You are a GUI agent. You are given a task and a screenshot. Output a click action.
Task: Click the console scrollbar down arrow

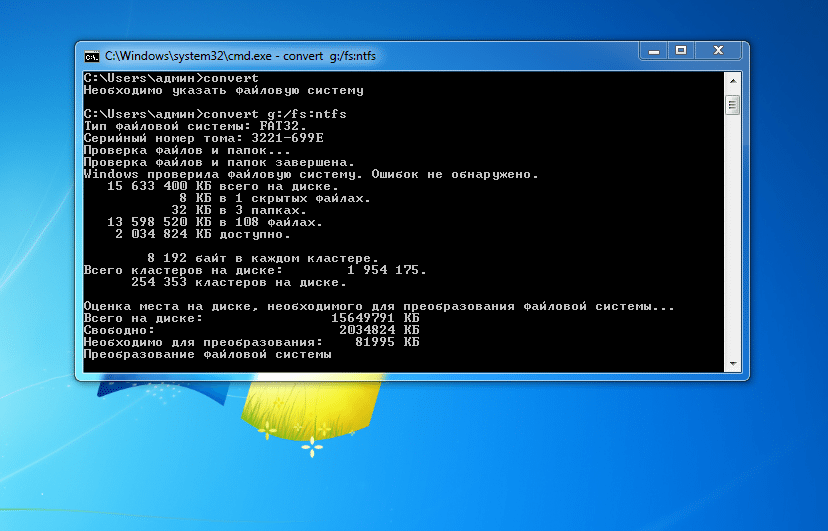[x=732, y=363]
